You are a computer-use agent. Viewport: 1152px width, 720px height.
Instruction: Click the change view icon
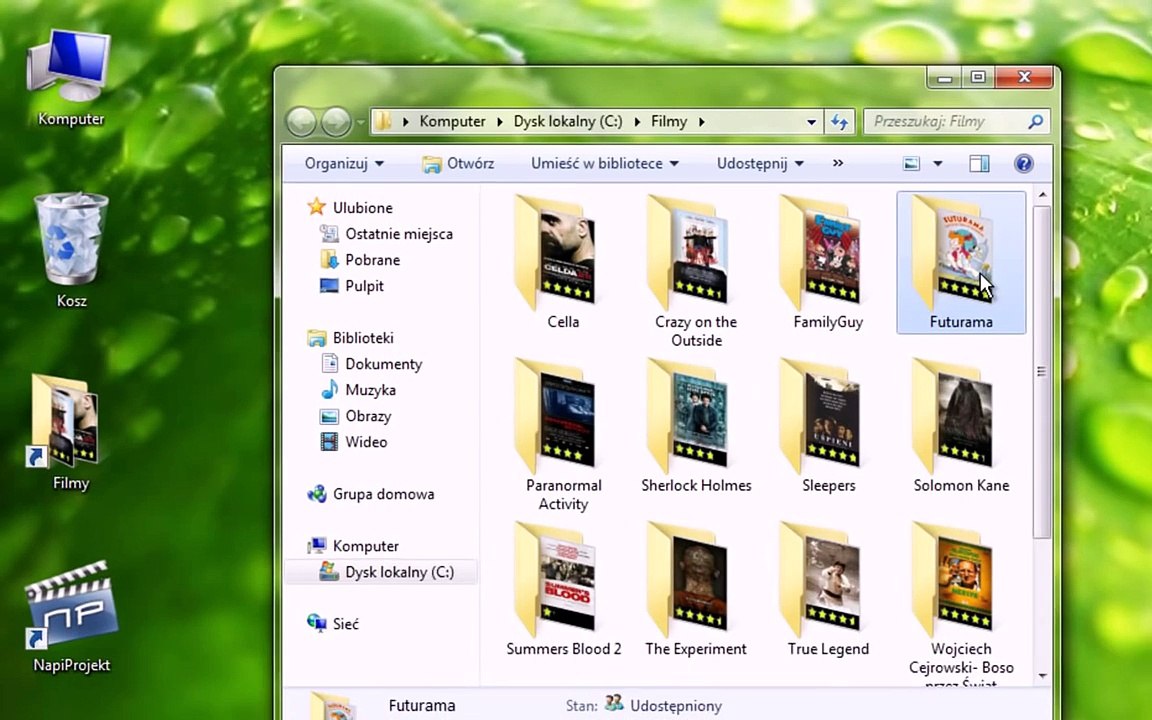click(x=911, y=163)
